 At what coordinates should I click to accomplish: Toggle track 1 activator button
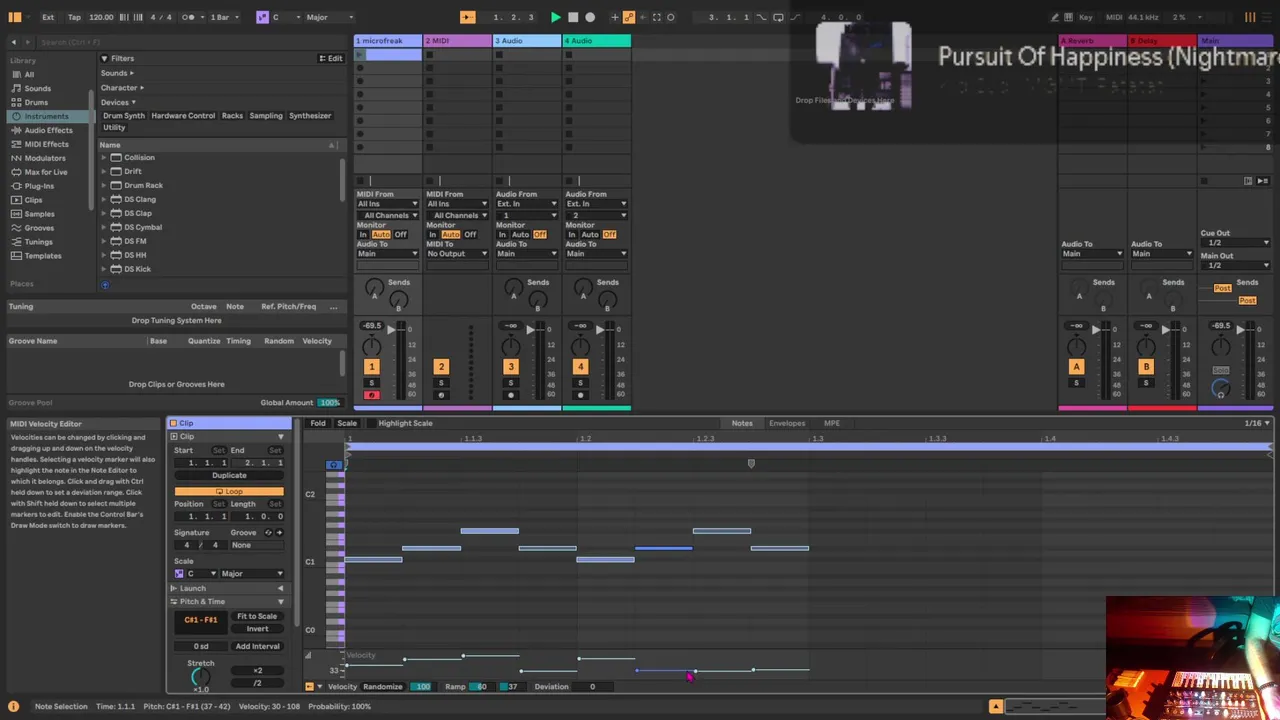coord(371,367)
